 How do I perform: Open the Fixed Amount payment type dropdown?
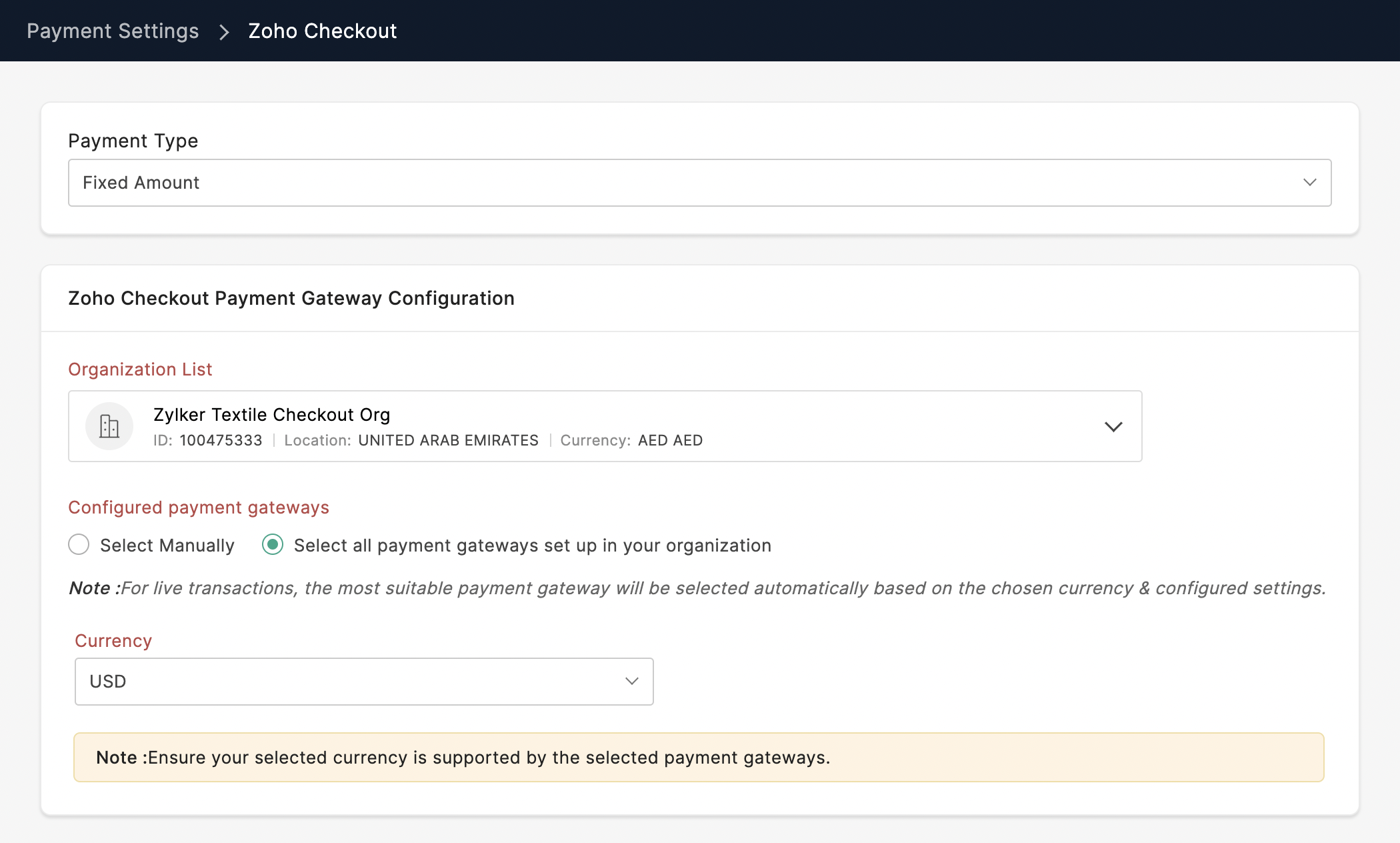[x=699, y=182]
